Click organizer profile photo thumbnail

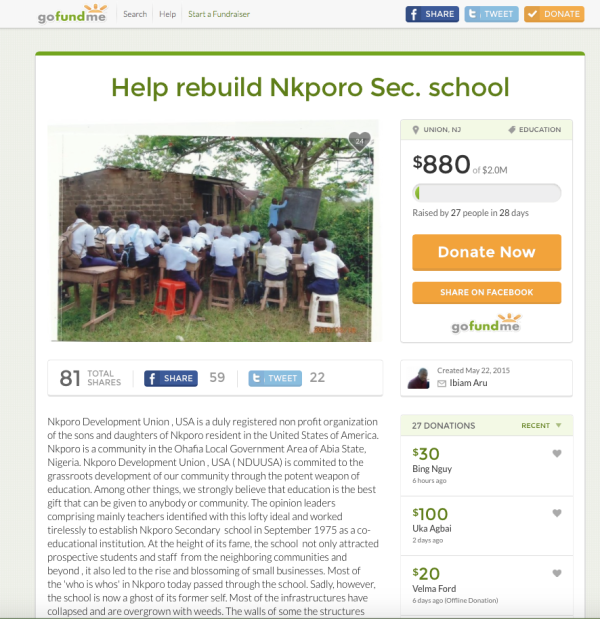tap(418, 378)
